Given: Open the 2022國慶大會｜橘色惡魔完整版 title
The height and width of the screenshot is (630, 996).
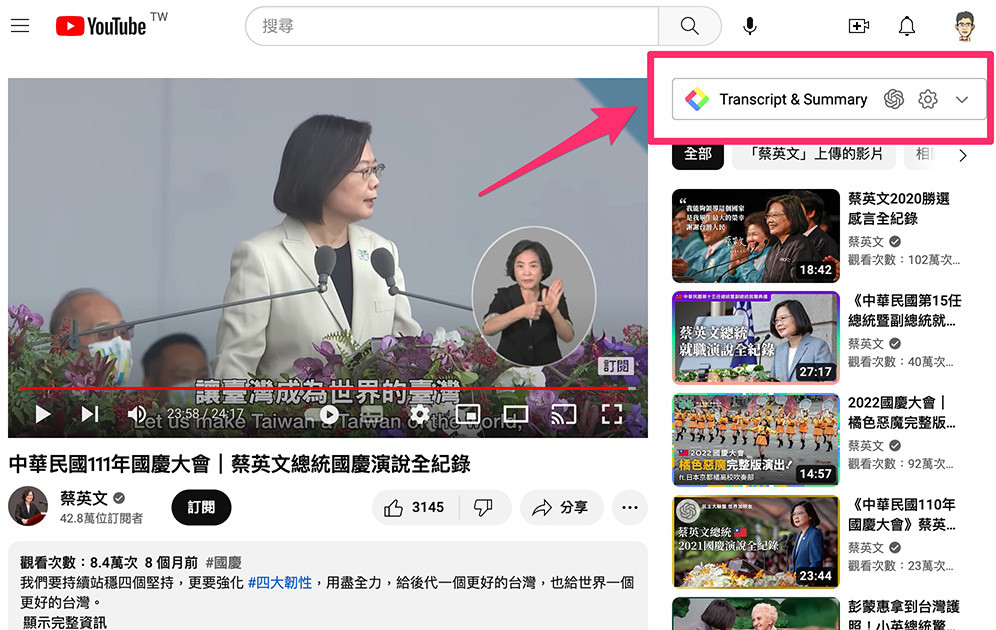Looking at the screenshot, I should point(901,412).
